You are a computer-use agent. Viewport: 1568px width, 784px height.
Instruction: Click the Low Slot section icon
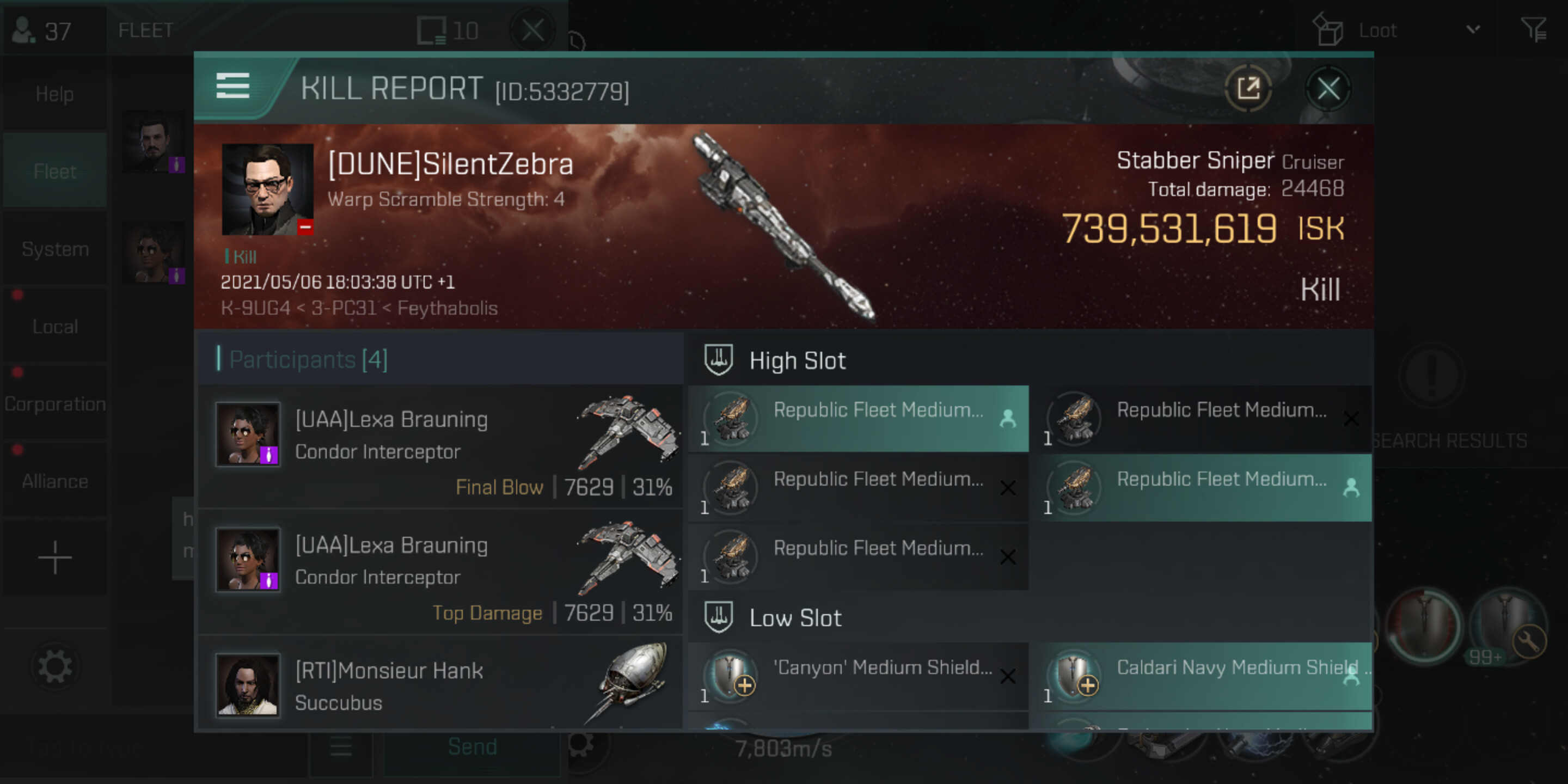718,617
